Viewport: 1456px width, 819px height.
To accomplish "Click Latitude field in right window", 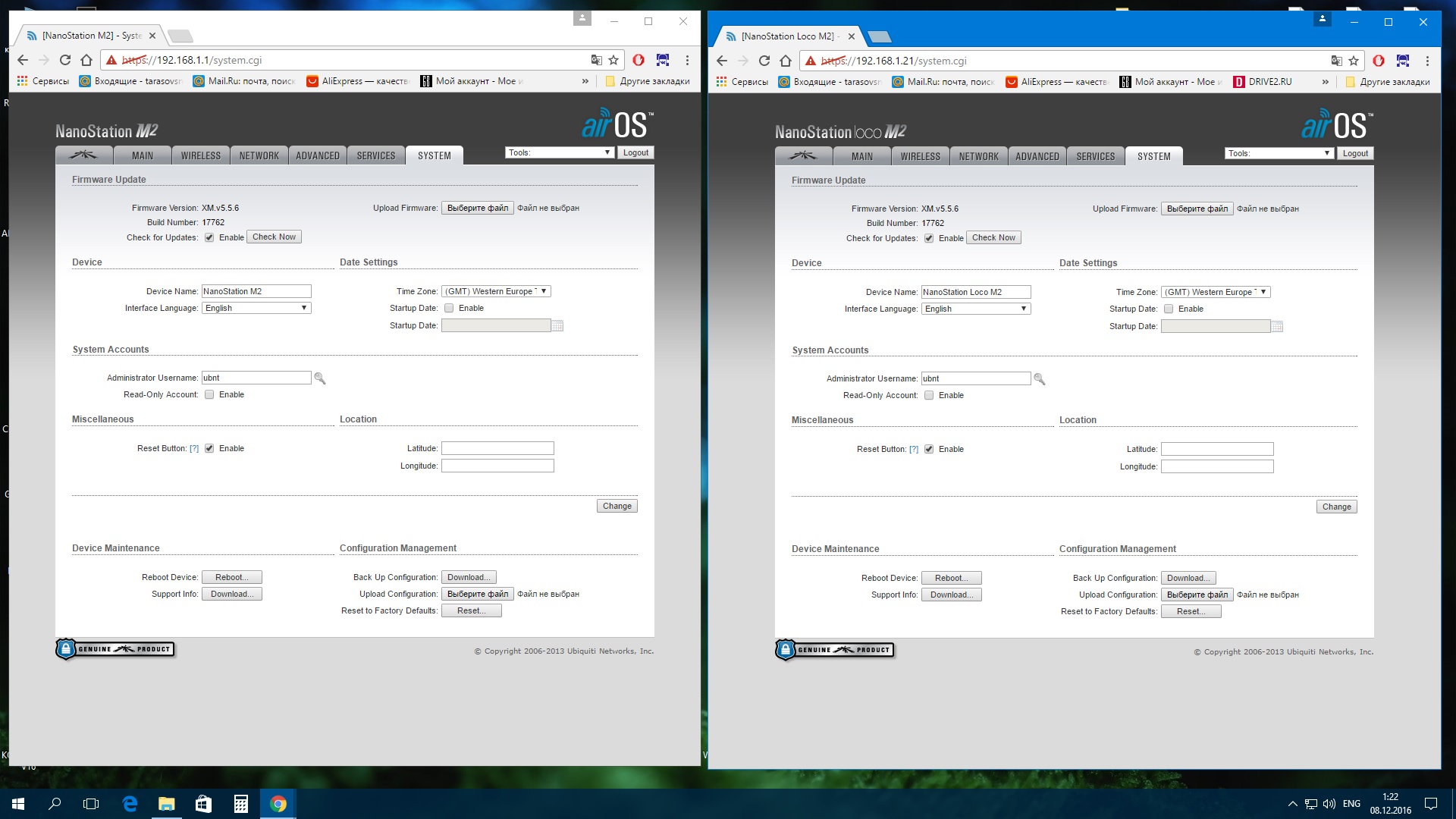I will tap(1217, 449).
